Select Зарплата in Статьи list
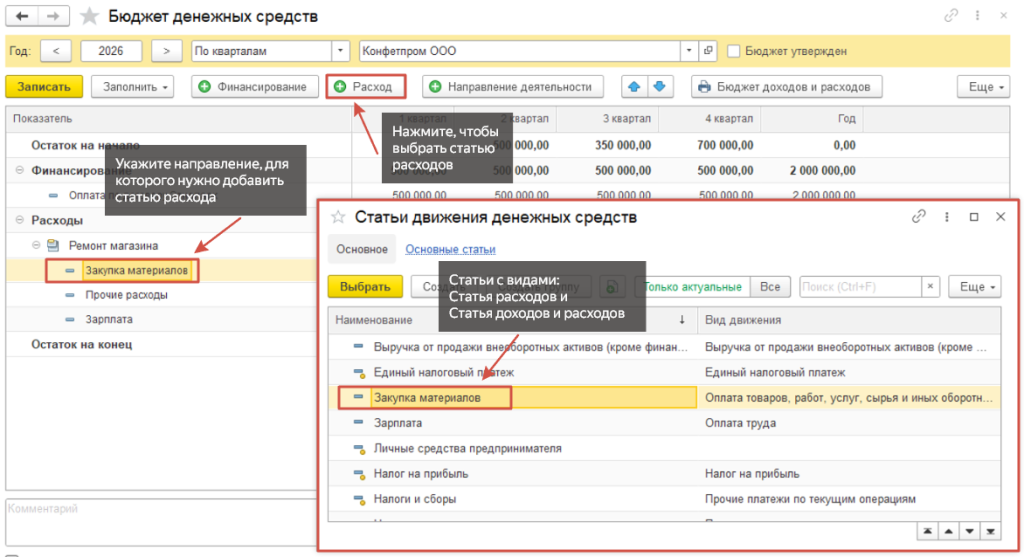 (398, 423)
